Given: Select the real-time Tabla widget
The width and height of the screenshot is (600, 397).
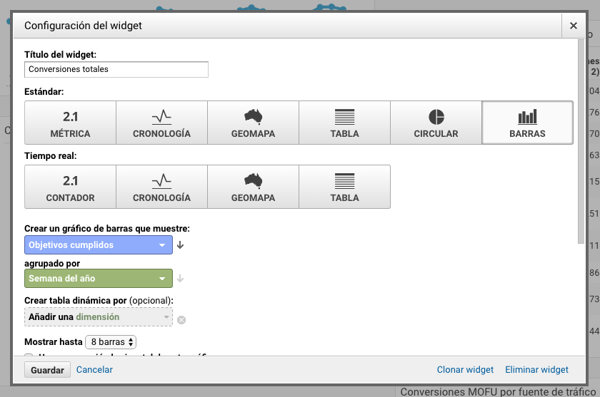Looking at the screenshot, I should point(344,187).
